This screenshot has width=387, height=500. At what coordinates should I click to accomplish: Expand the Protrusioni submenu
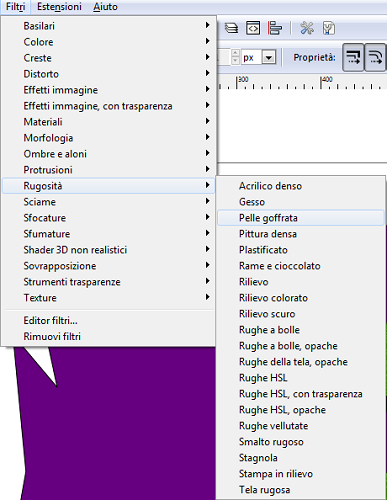[x=109, y=170]
